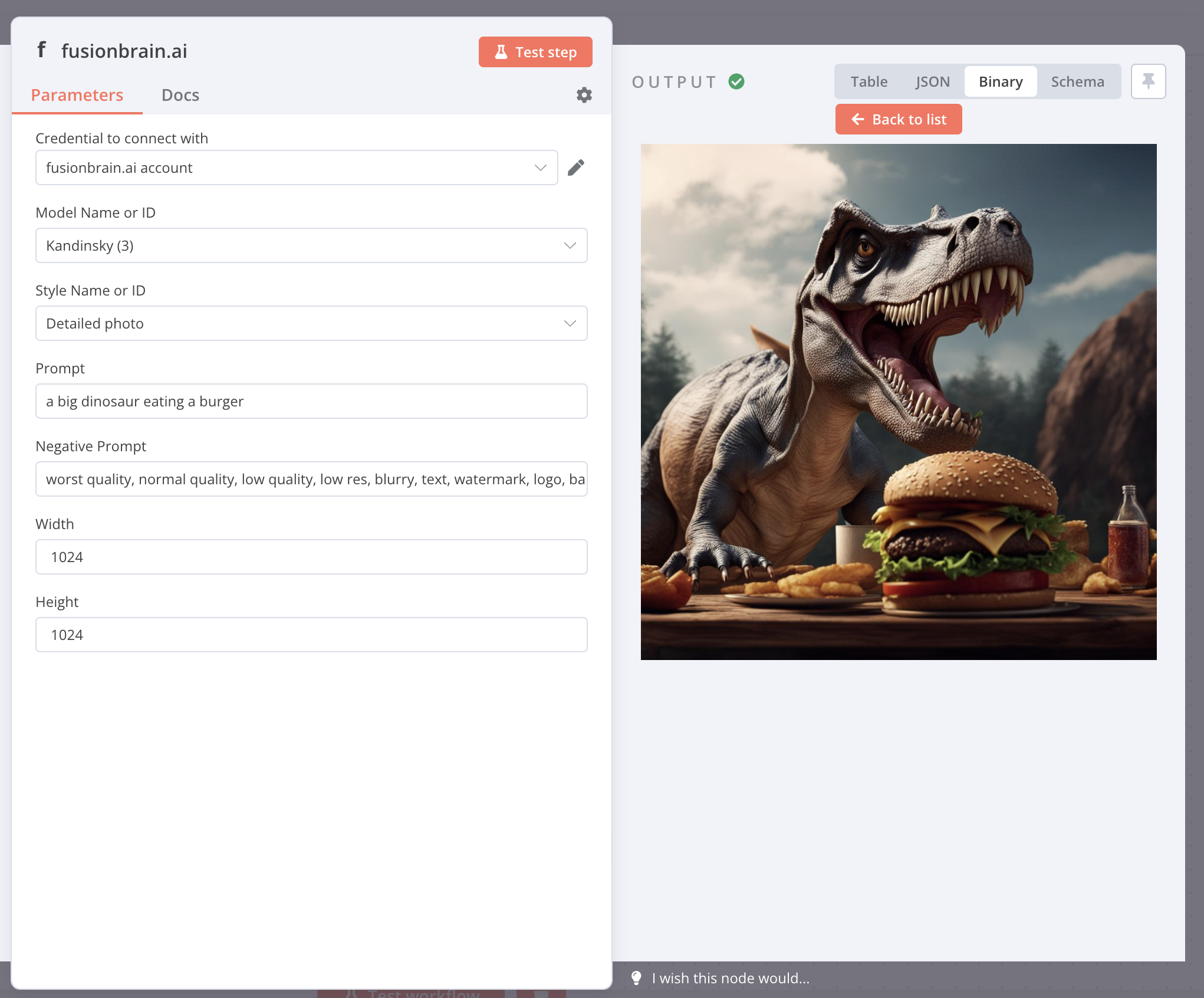Click pencil icon to edit credential

tap(575, 168)
